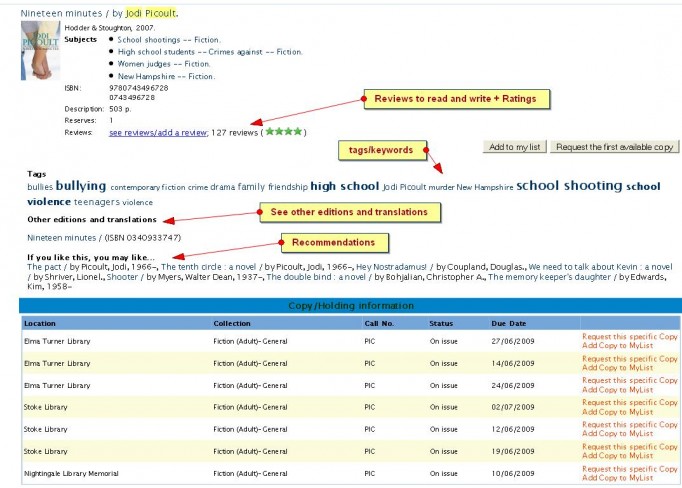Open recommendation We need to talk about Kevin
Screen dimensions: 682x488
601,267
